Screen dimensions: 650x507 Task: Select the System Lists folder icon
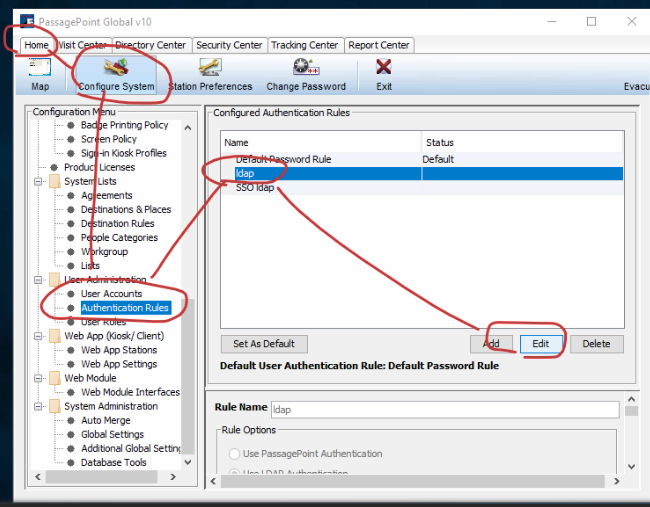point(54,182)
